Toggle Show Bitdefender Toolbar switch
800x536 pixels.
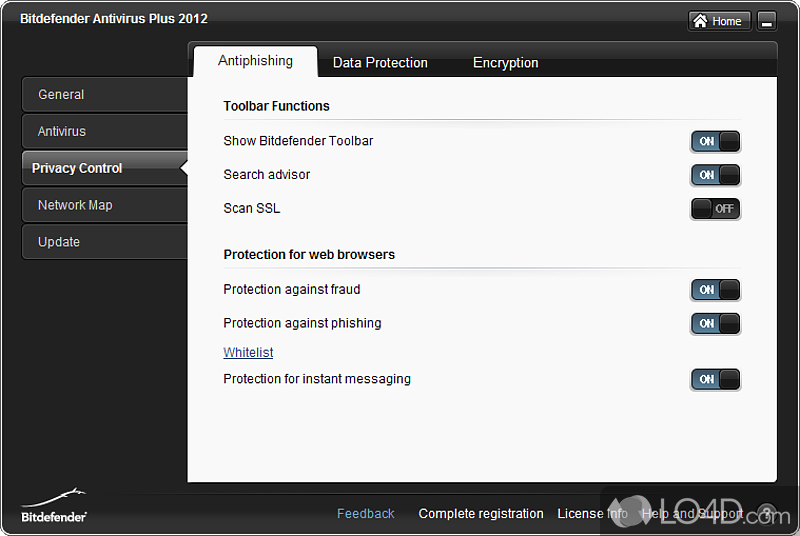(716, 141)
